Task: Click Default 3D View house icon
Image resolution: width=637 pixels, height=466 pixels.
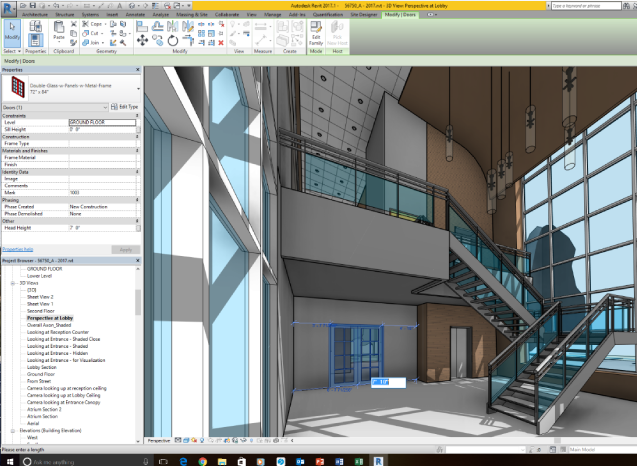Action: (132, 6)
